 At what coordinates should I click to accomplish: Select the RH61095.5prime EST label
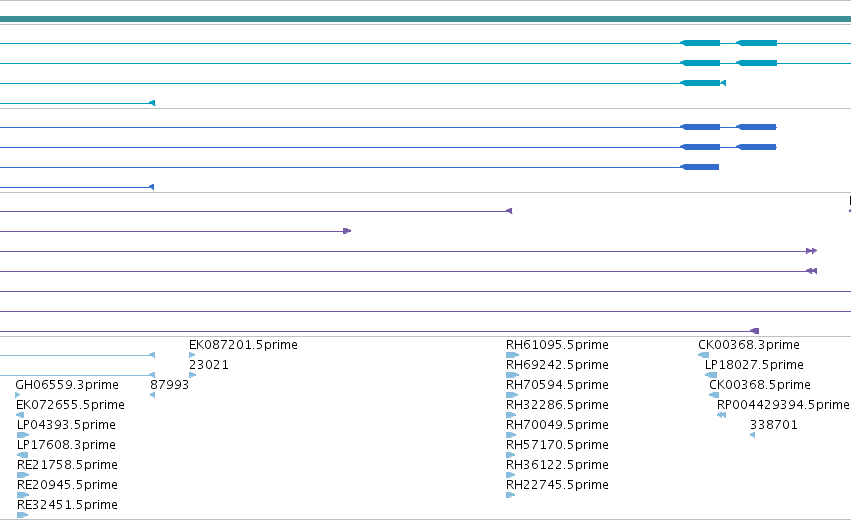click(x=557, y=345)
